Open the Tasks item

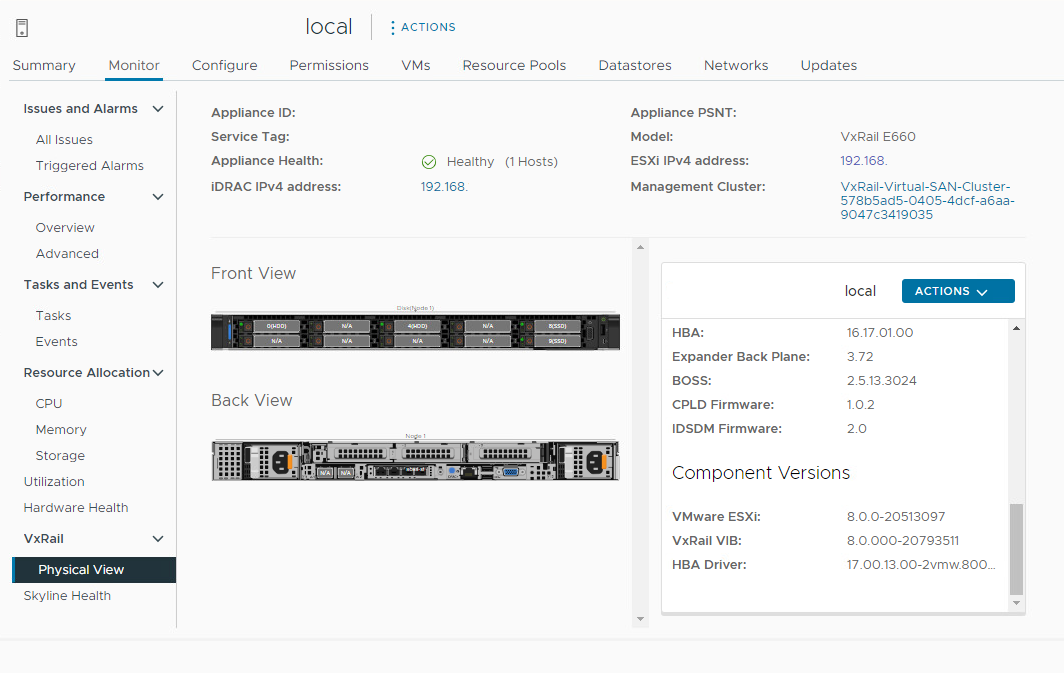tap(53, 315)
